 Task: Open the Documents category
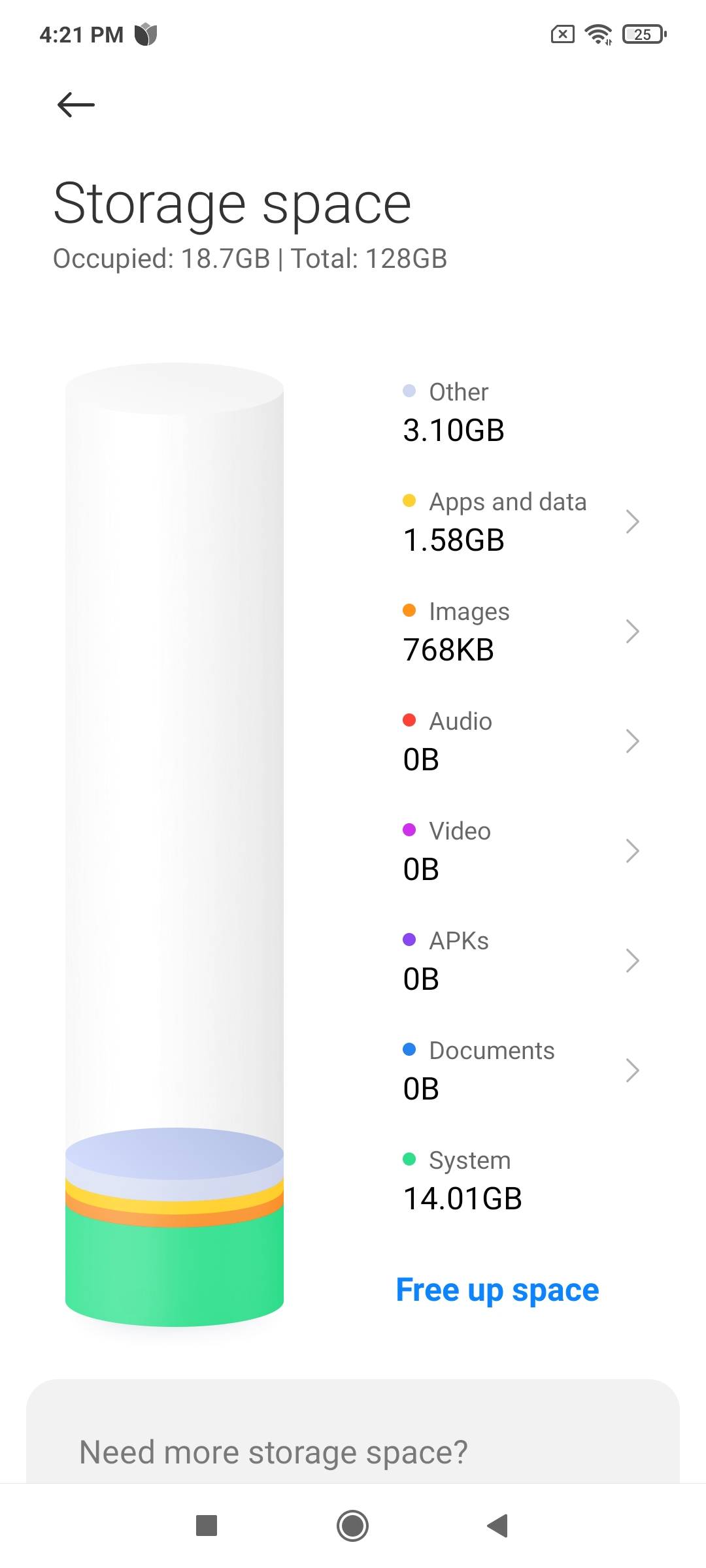492,1069
